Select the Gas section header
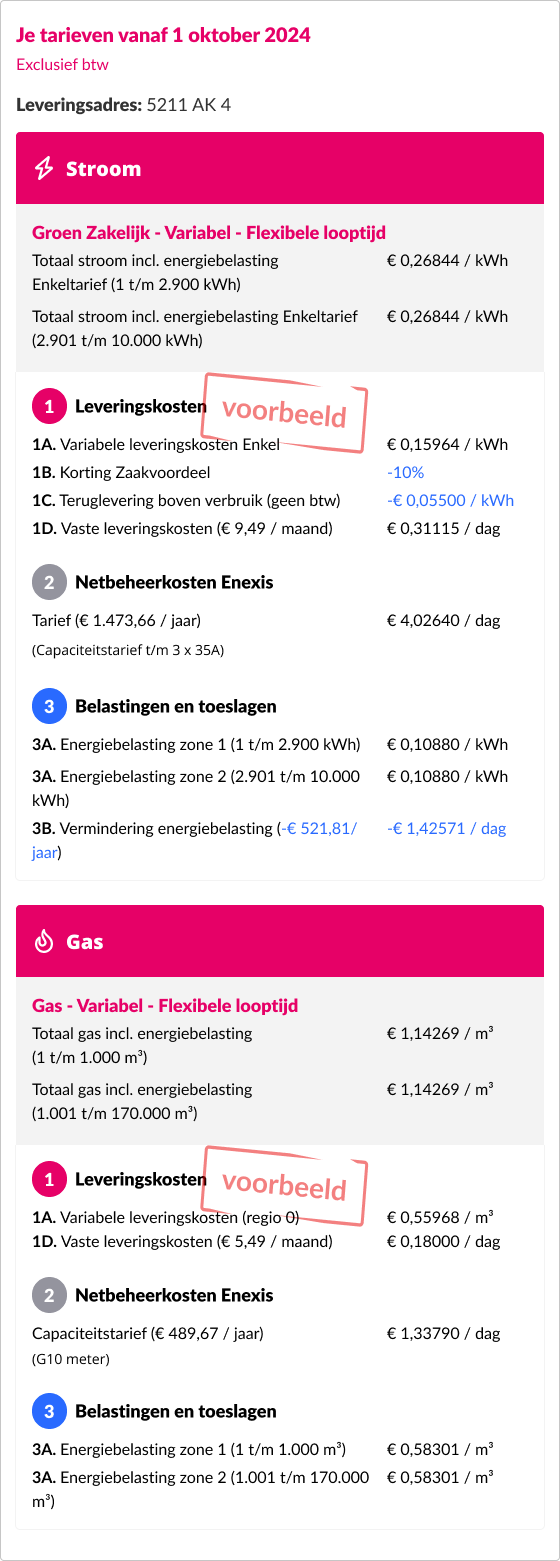The image size is (560, 1561). [x=280, y=941]
